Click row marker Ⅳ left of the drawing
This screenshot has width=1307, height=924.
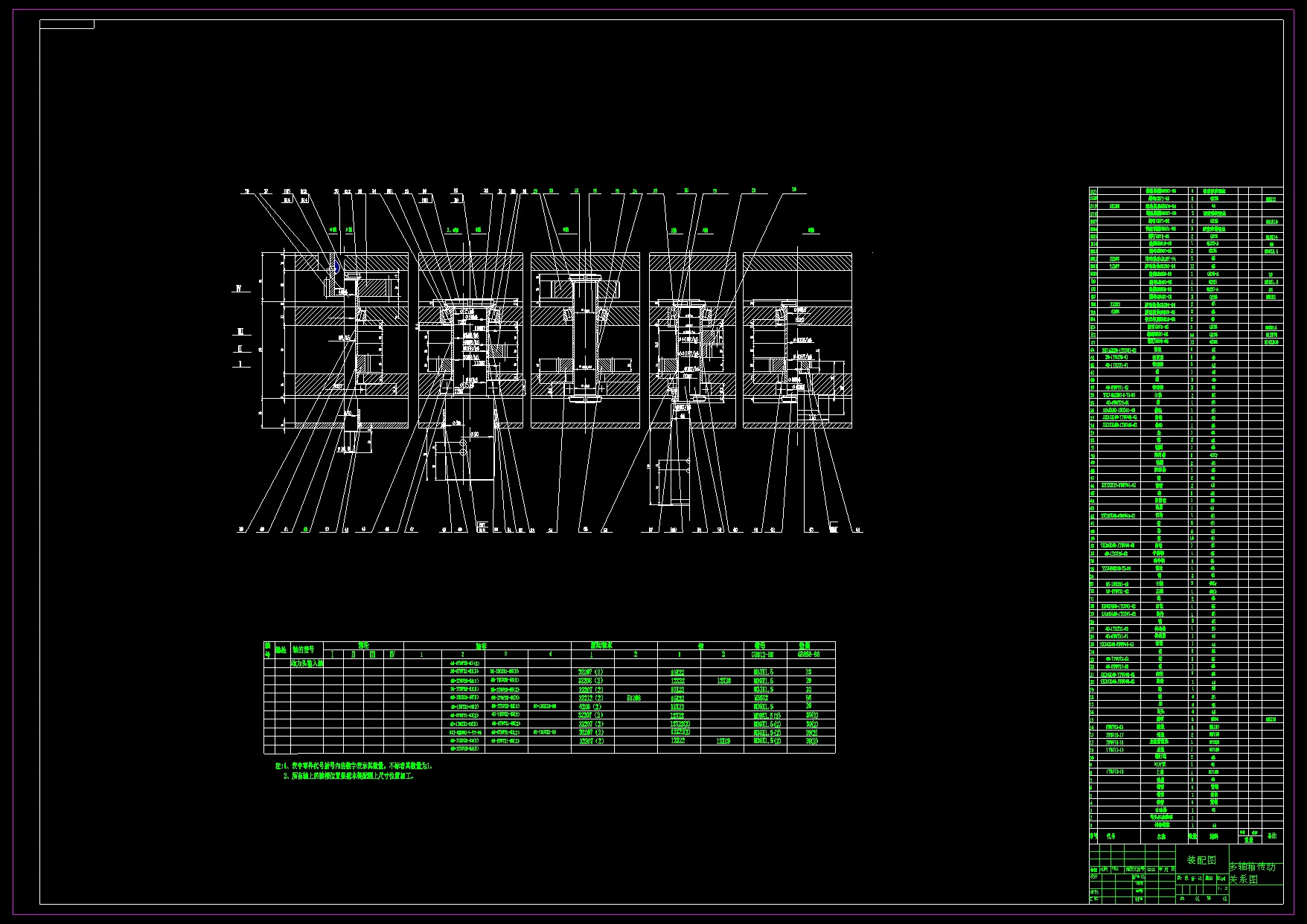pos(240,288)
